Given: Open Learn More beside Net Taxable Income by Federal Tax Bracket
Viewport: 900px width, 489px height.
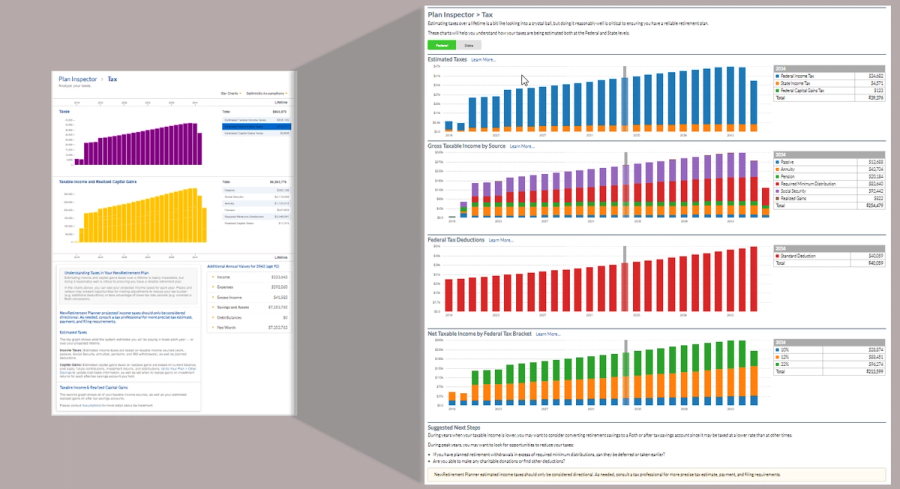Looking at the screenshot, I should pyautogui.click(x=548, y=334).
